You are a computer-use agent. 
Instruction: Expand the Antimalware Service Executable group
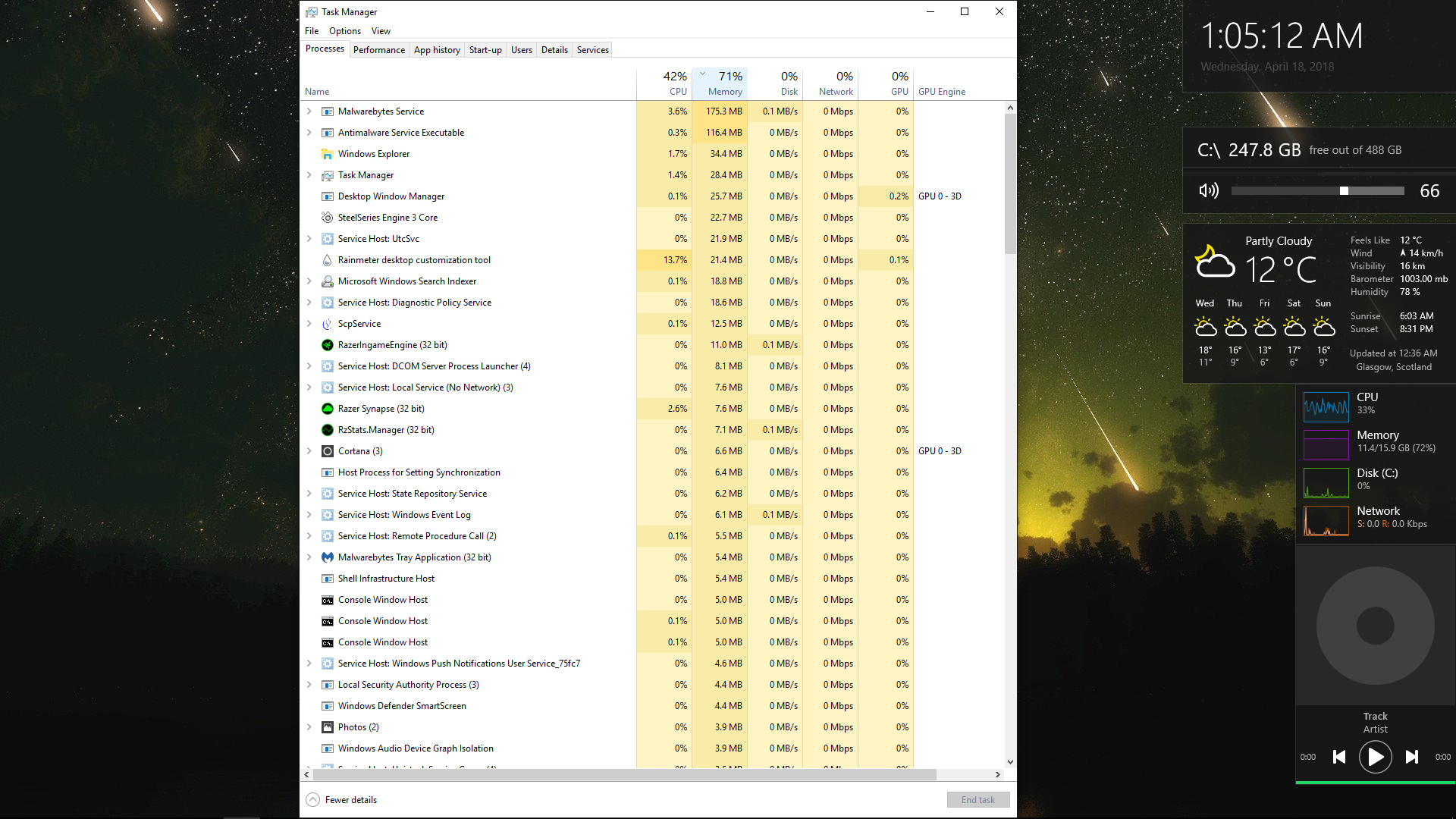coord(309,133)
